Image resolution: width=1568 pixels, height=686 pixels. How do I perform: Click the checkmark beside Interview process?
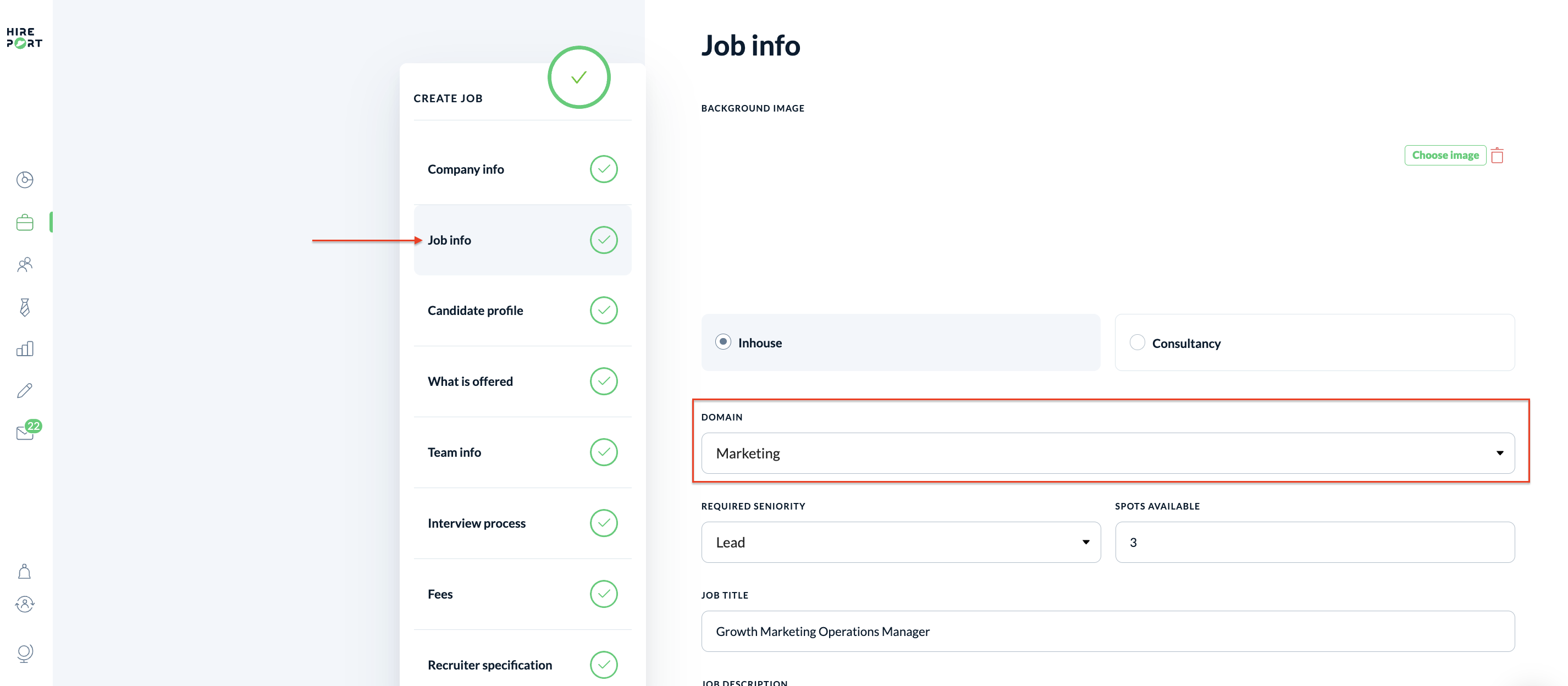pos(603,523)
